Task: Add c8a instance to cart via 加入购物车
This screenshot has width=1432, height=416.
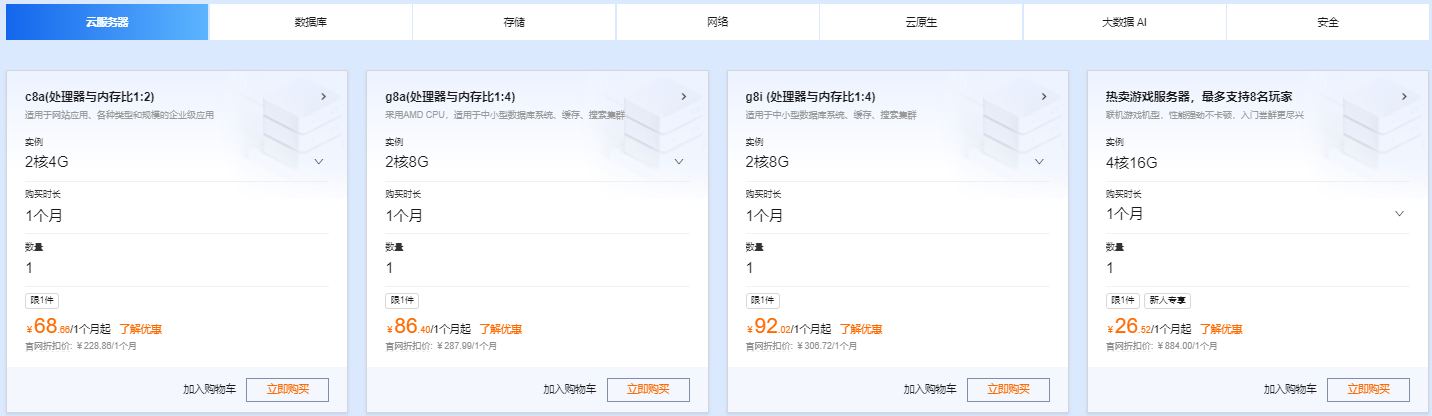Action: tap(210, 390)
